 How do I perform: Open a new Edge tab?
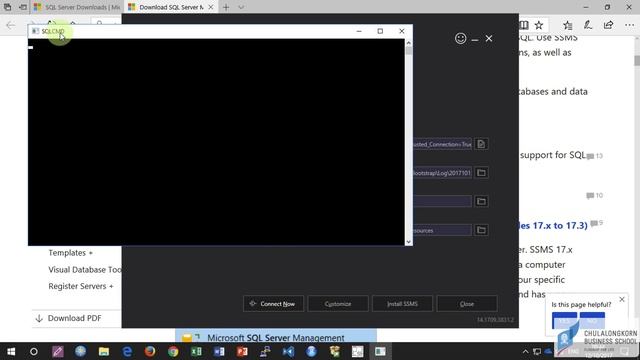(226, 7)
